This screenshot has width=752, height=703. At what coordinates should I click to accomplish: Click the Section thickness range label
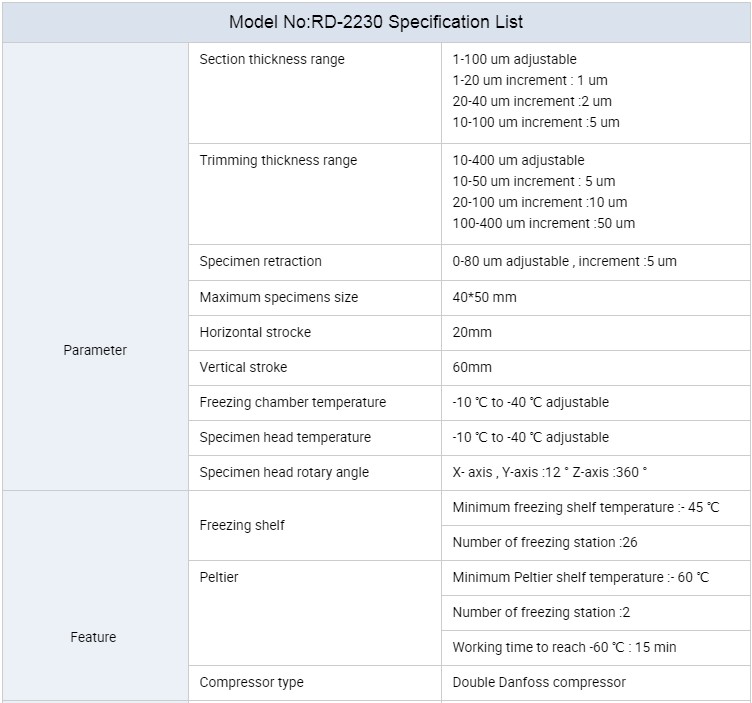[x=272, y=59]
